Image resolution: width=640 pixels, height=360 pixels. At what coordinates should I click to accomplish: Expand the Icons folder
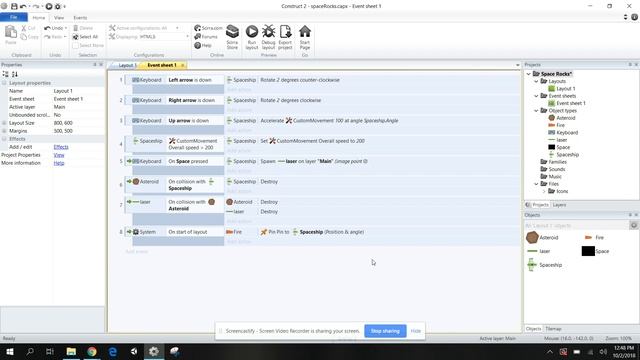544,191
